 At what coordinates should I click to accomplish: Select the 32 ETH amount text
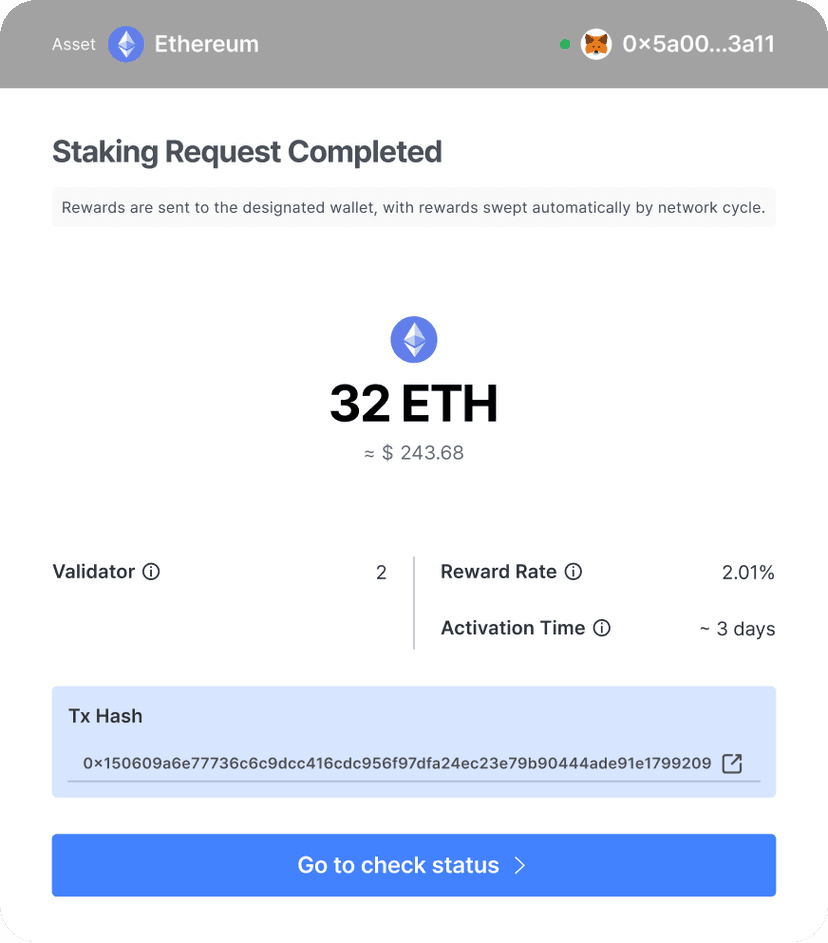coord(413,403)
